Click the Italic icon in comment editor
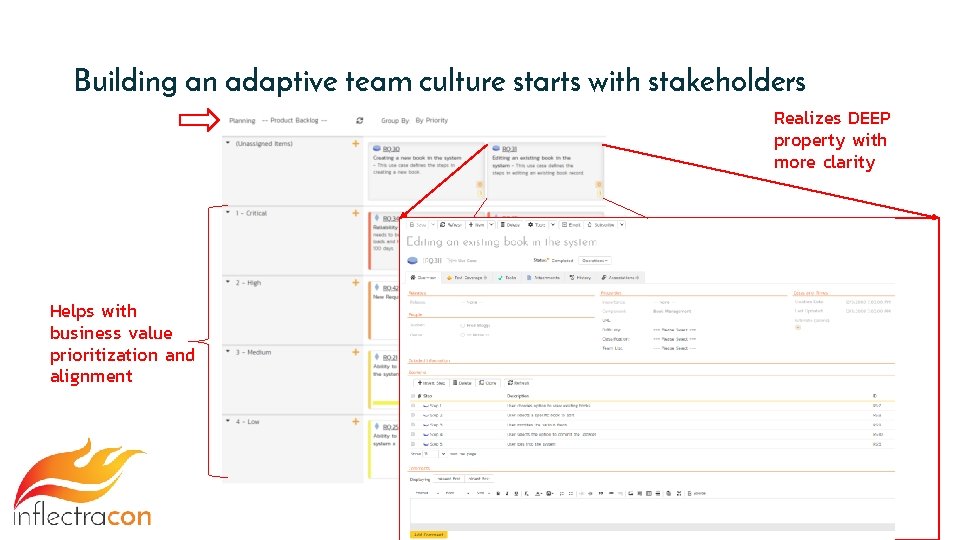The height and width of the screenshot is (540, 960). click(507, 493)
